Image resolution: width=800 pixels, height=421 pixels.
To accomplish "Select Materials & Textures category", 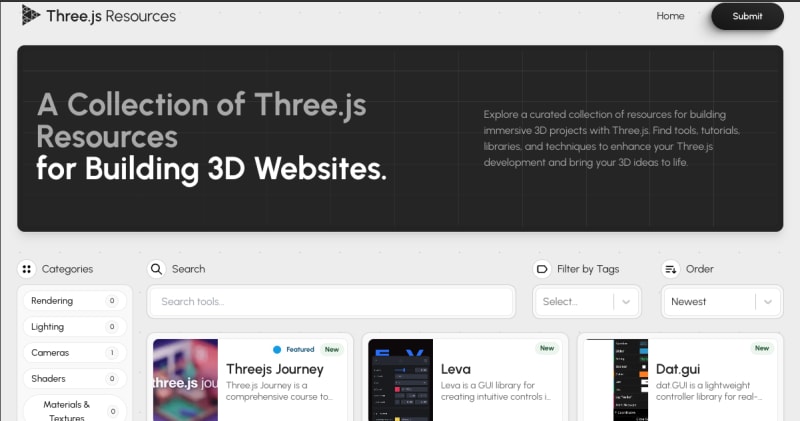I will tap(66, 410).
